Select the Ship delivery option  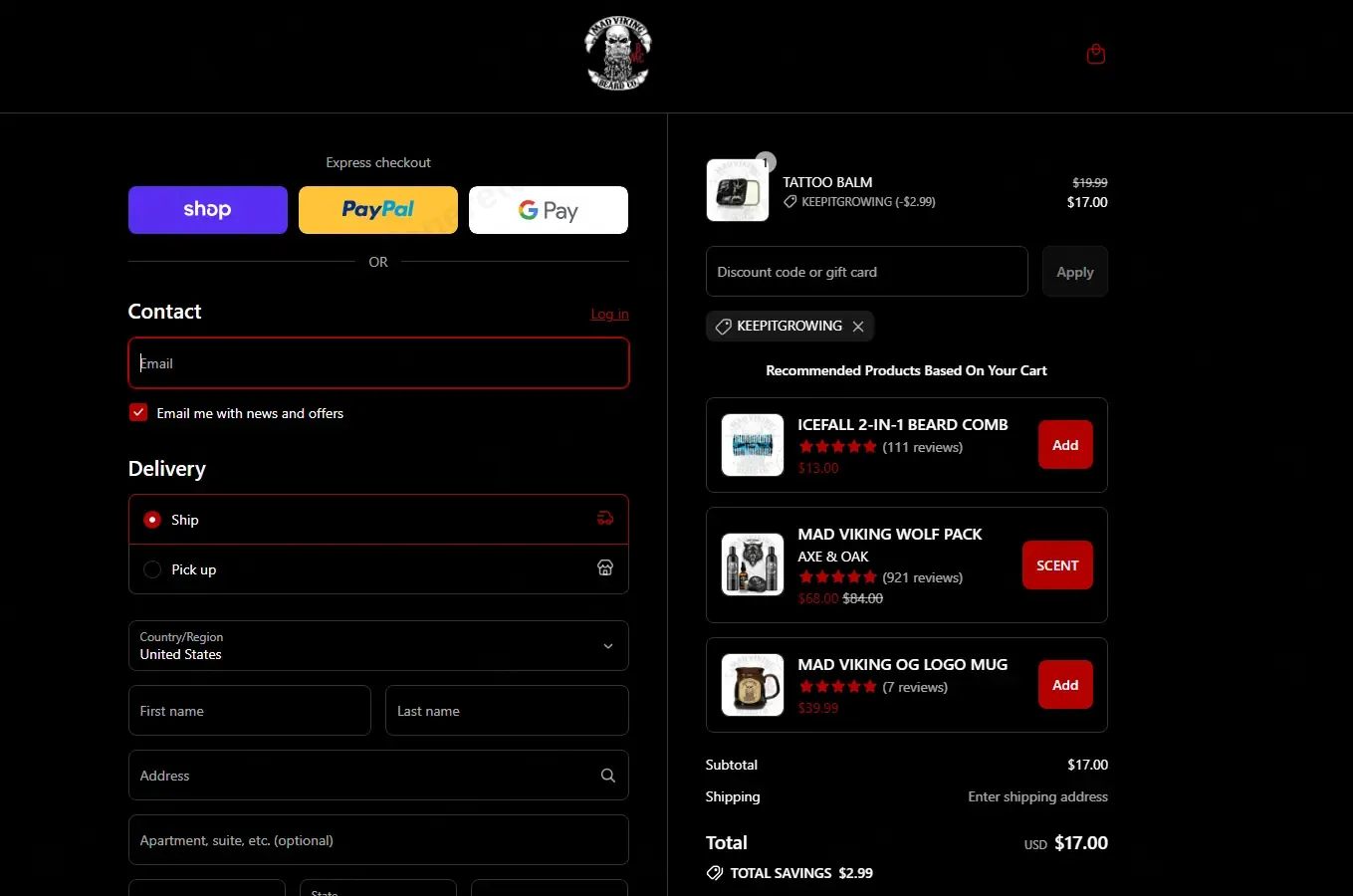[x=152, y=520]
